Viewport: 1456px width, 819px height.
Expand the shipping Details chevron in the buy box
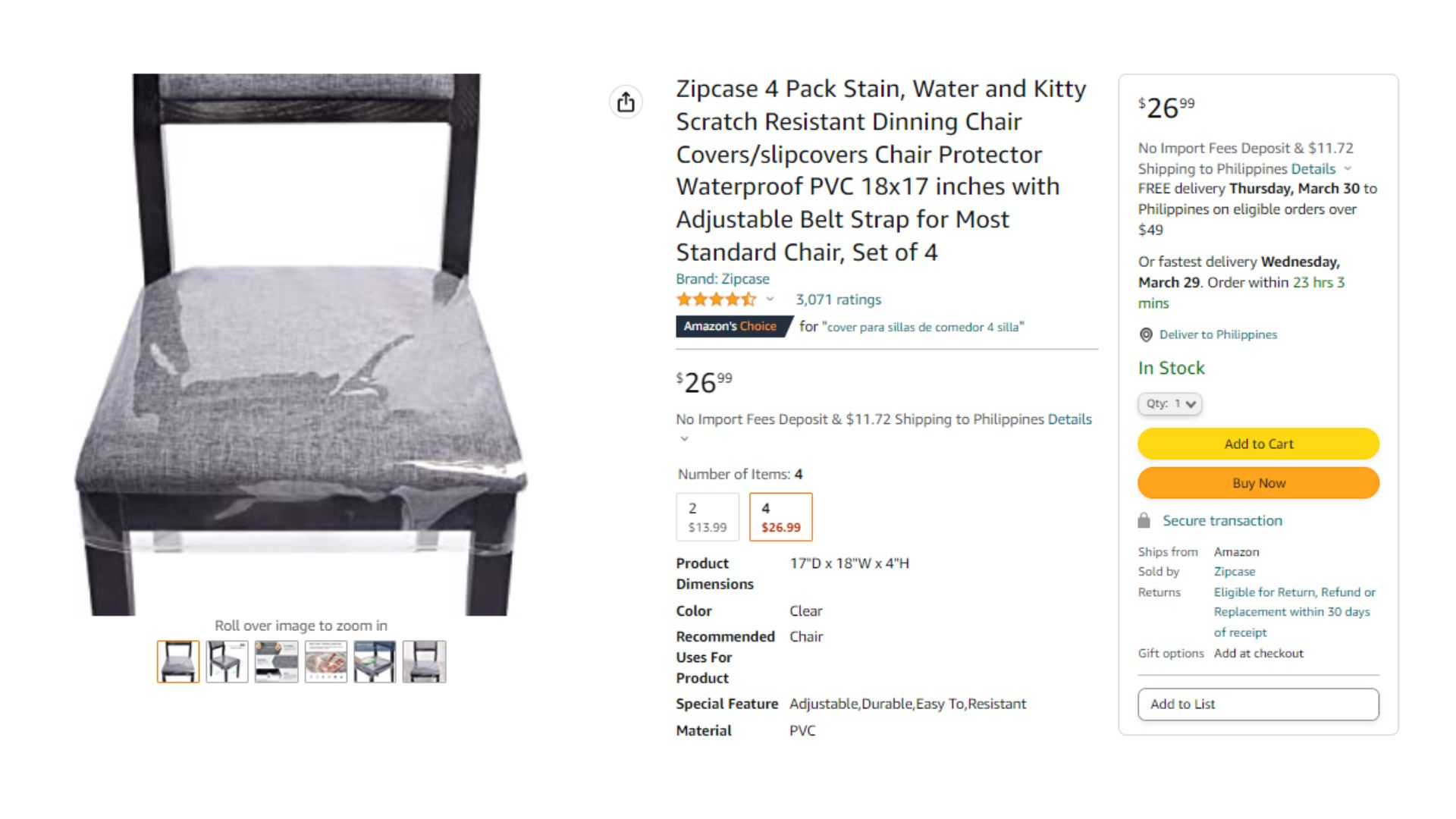coord(1348,168)
